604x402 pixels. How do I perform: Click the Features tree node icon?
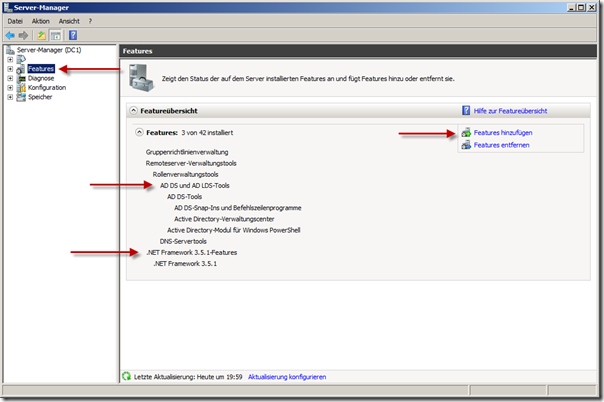pyautogui.click(x=21, y=69)
